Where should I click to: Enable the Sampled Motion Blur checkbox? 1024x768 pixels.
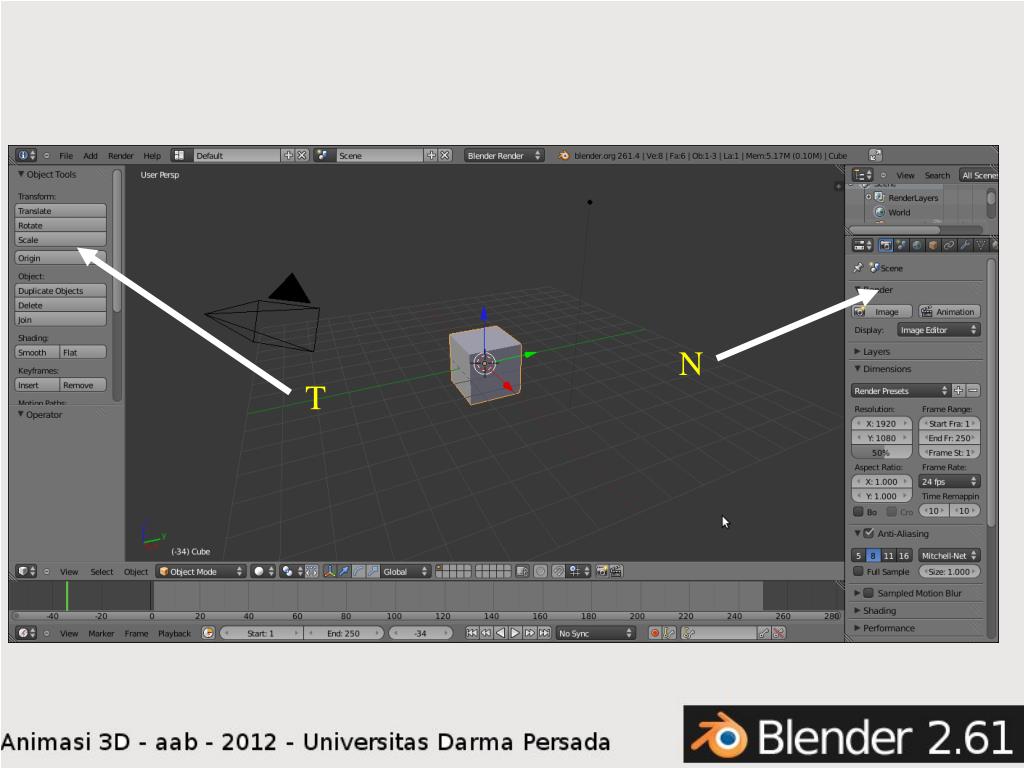point(869,593)
